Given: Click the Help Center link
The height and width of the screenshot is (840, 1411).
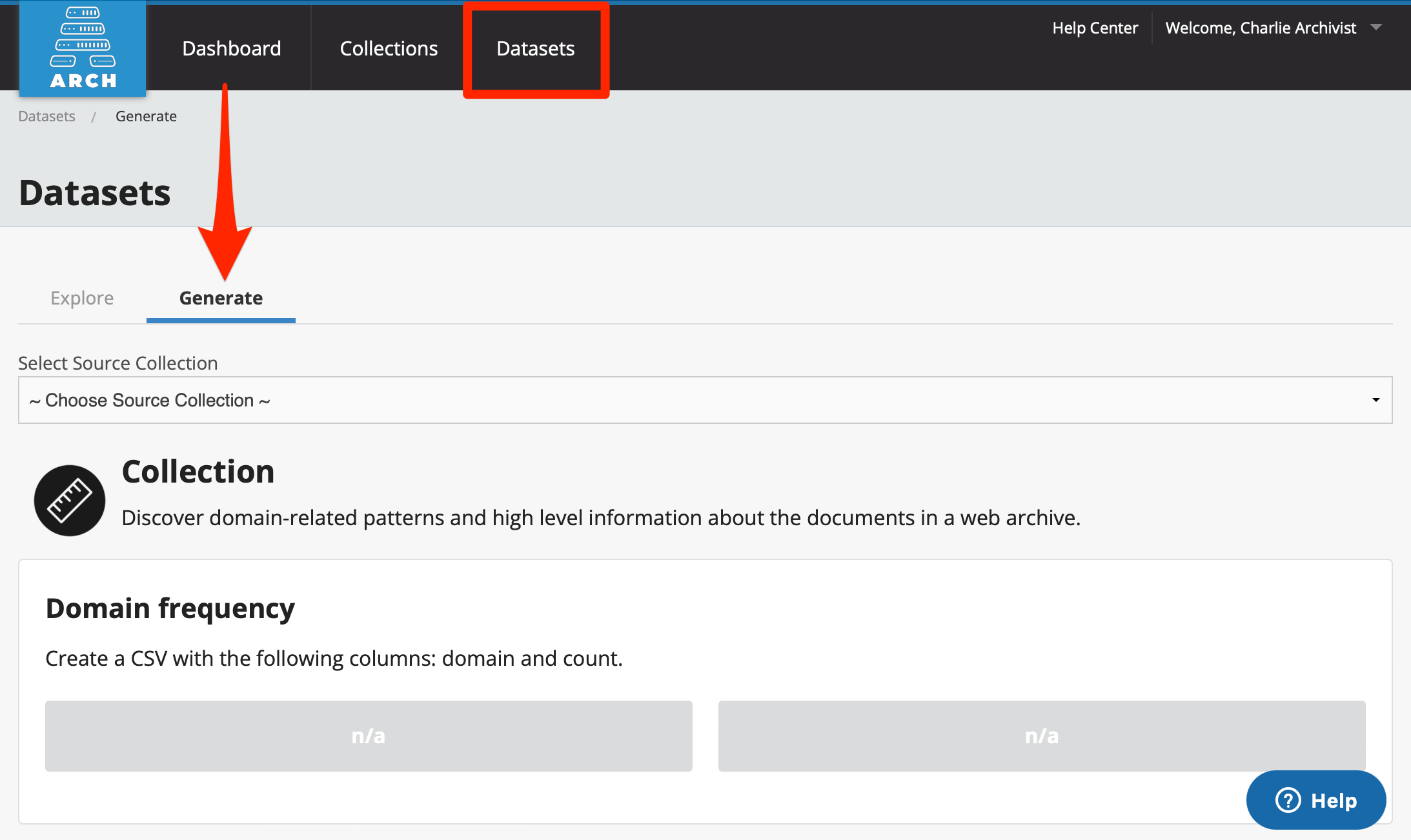Looking at the screenshot, I should coord(1095,28).
